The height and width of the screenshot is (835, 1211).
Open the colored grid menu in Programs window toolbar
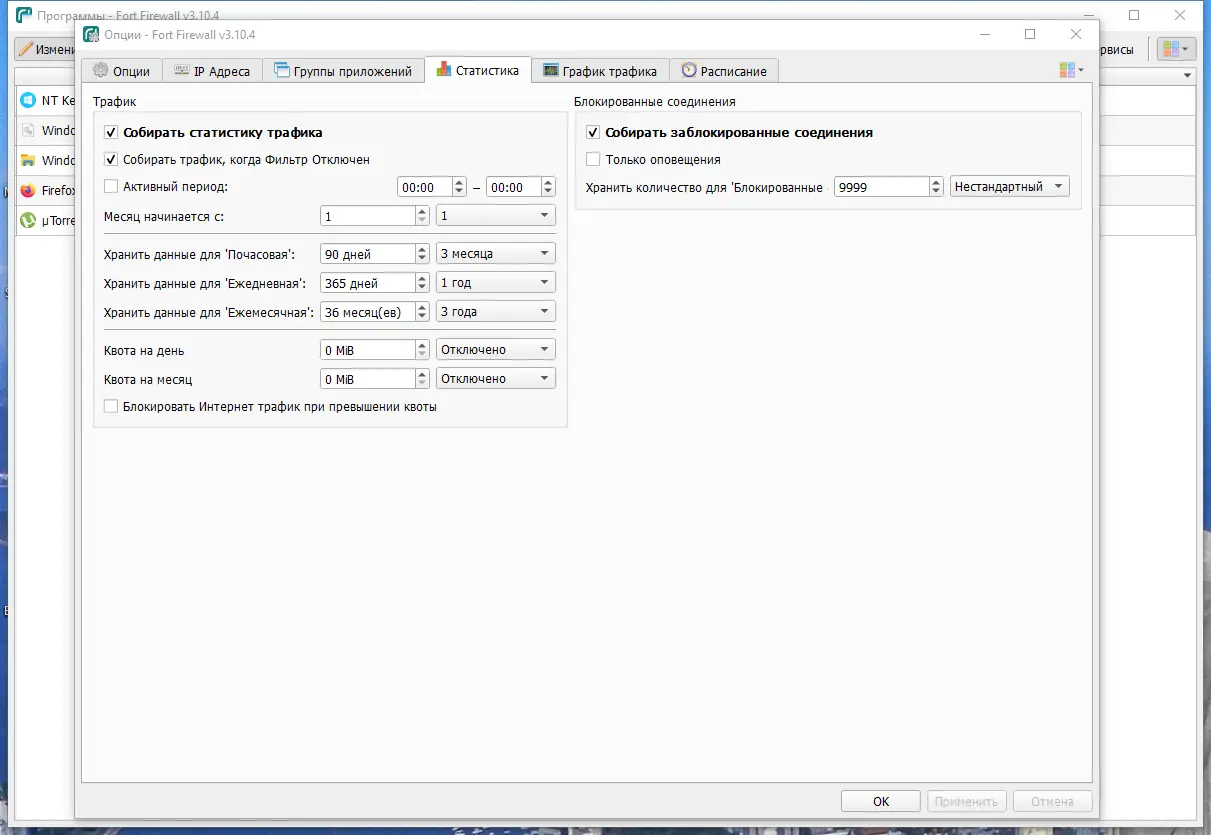pos(1176,49)
